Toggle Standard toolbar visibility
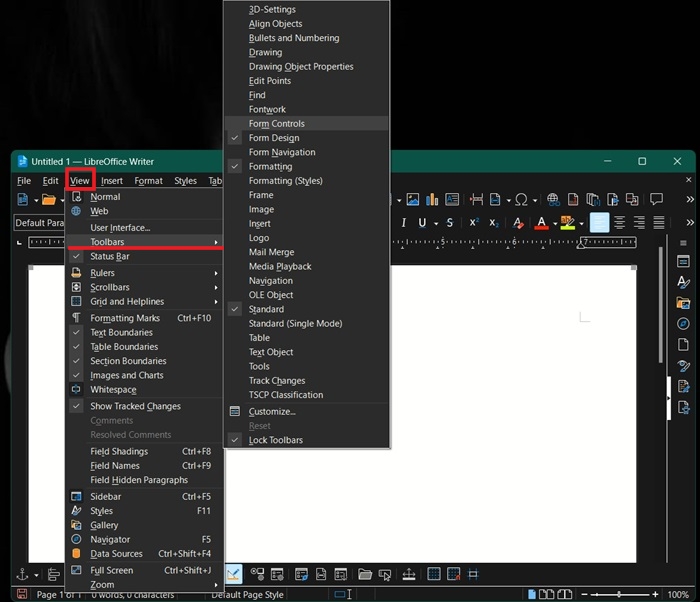The height and width of the screenshot is (602, 700). click(306, 309)
